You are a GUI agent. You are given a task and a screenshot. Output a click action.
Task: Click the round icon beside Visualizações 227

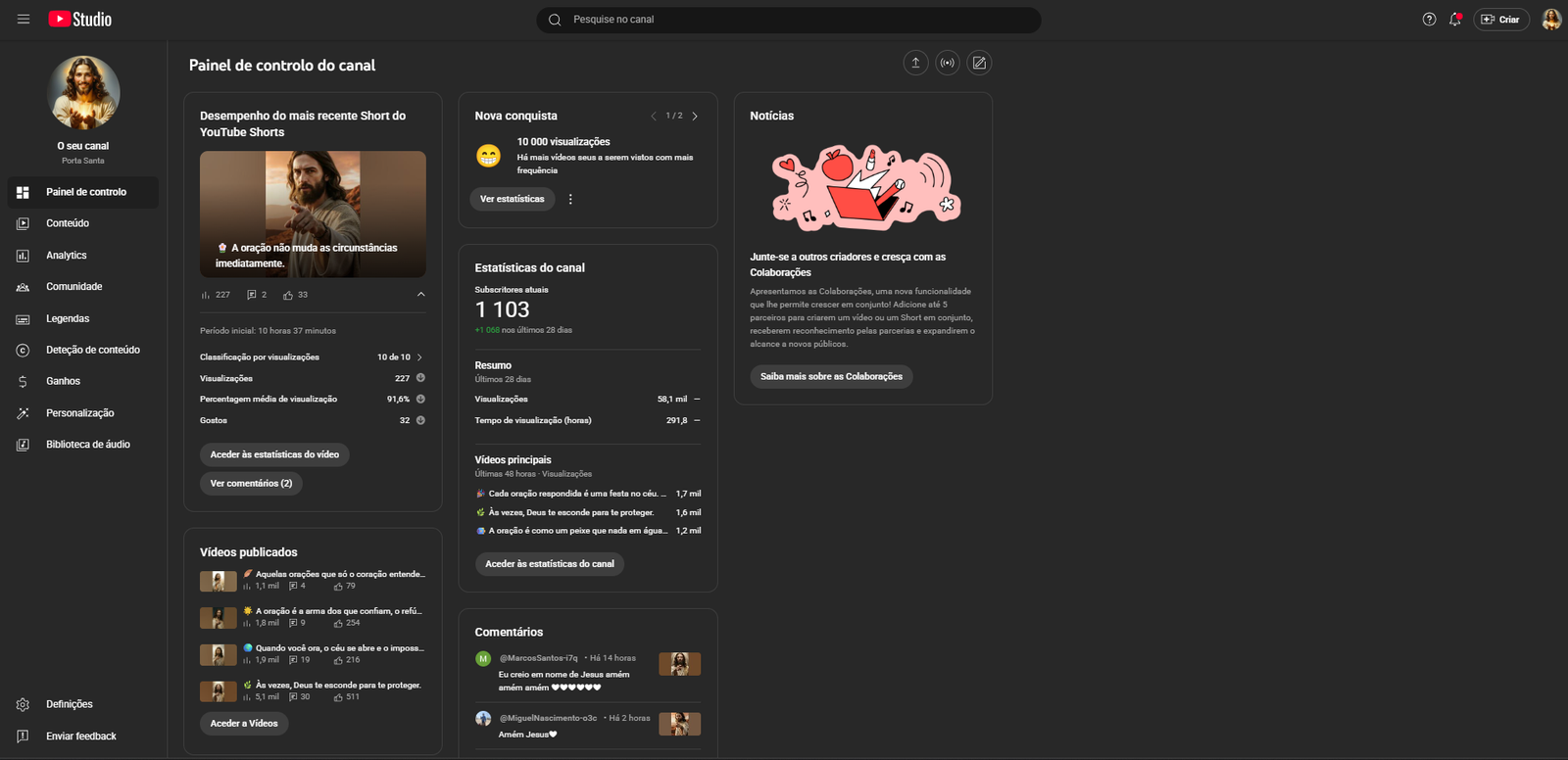point(420,378)
